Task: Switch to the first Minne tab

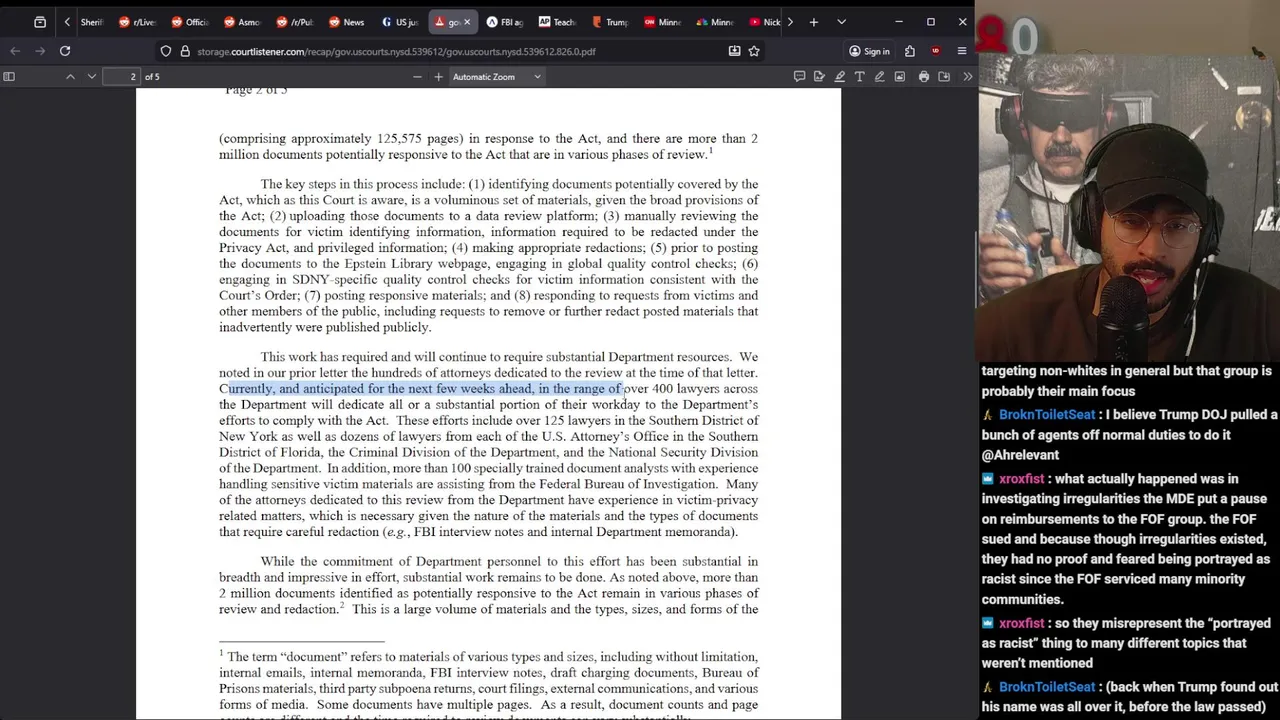Action: click(661, 22)
